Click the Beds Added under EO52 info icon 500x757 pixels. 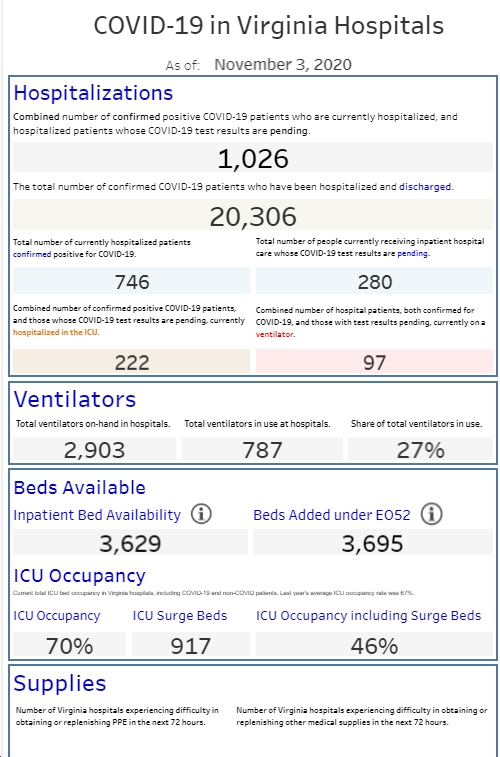coord(431,514)
